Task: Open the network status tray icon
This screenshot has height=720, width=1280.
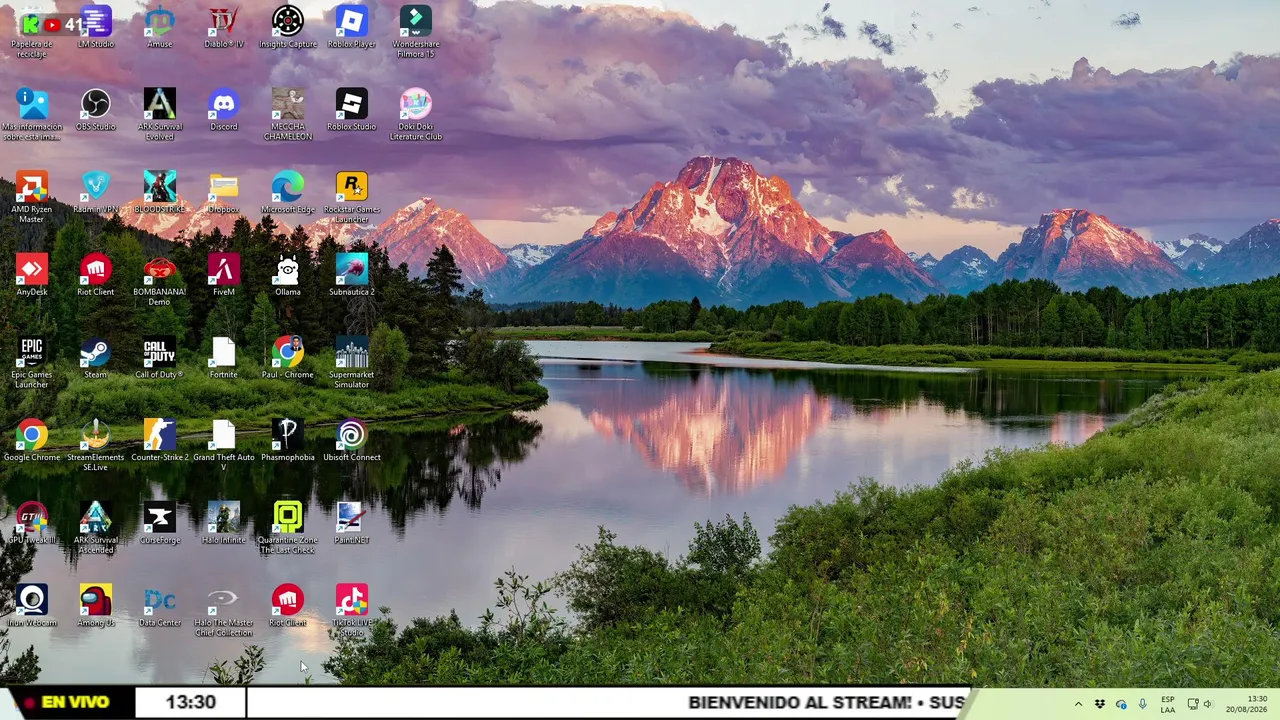Action: point(1192,704)
